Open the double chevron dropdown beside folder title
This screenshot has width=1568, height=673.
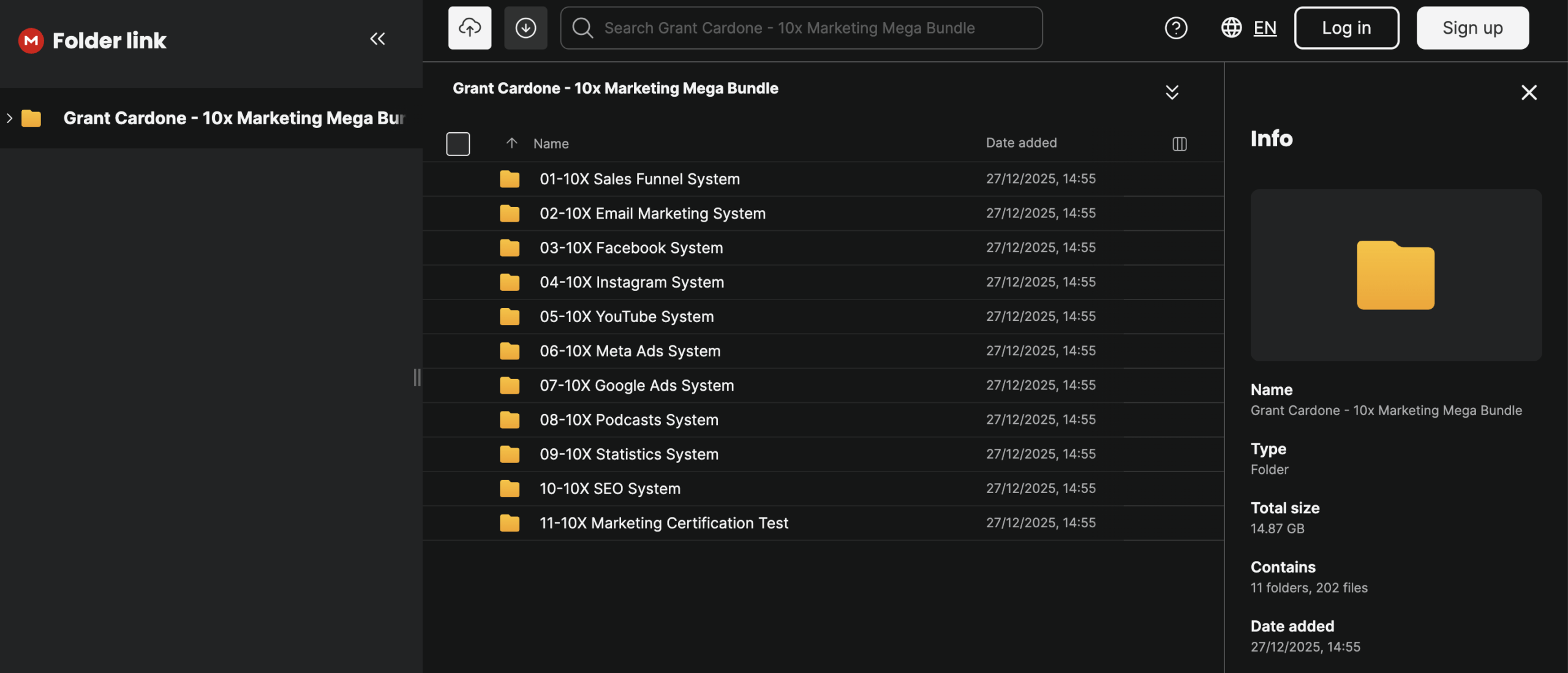(1171, 92)
